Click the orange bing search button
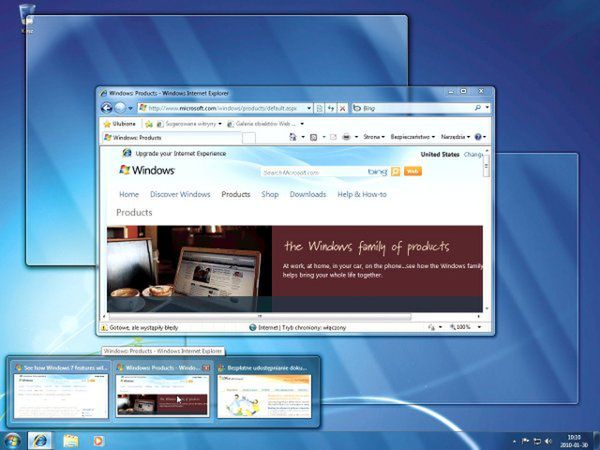 coord(396,171)
